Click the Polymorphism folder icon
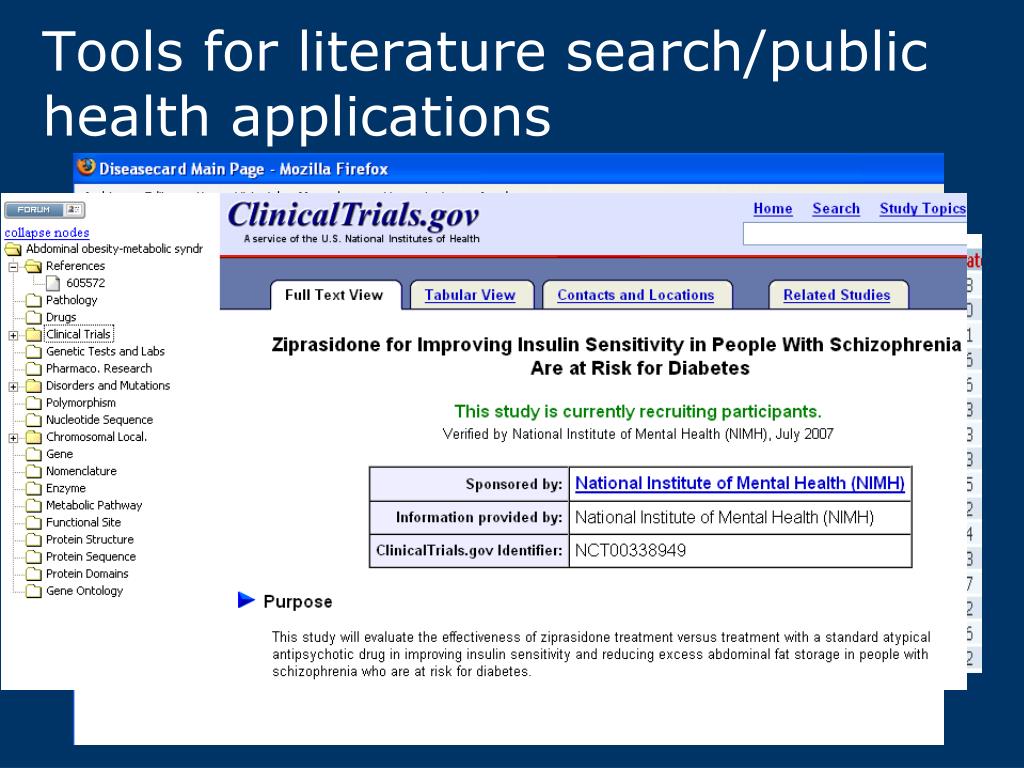The image size is (1024, 768). 33,403
